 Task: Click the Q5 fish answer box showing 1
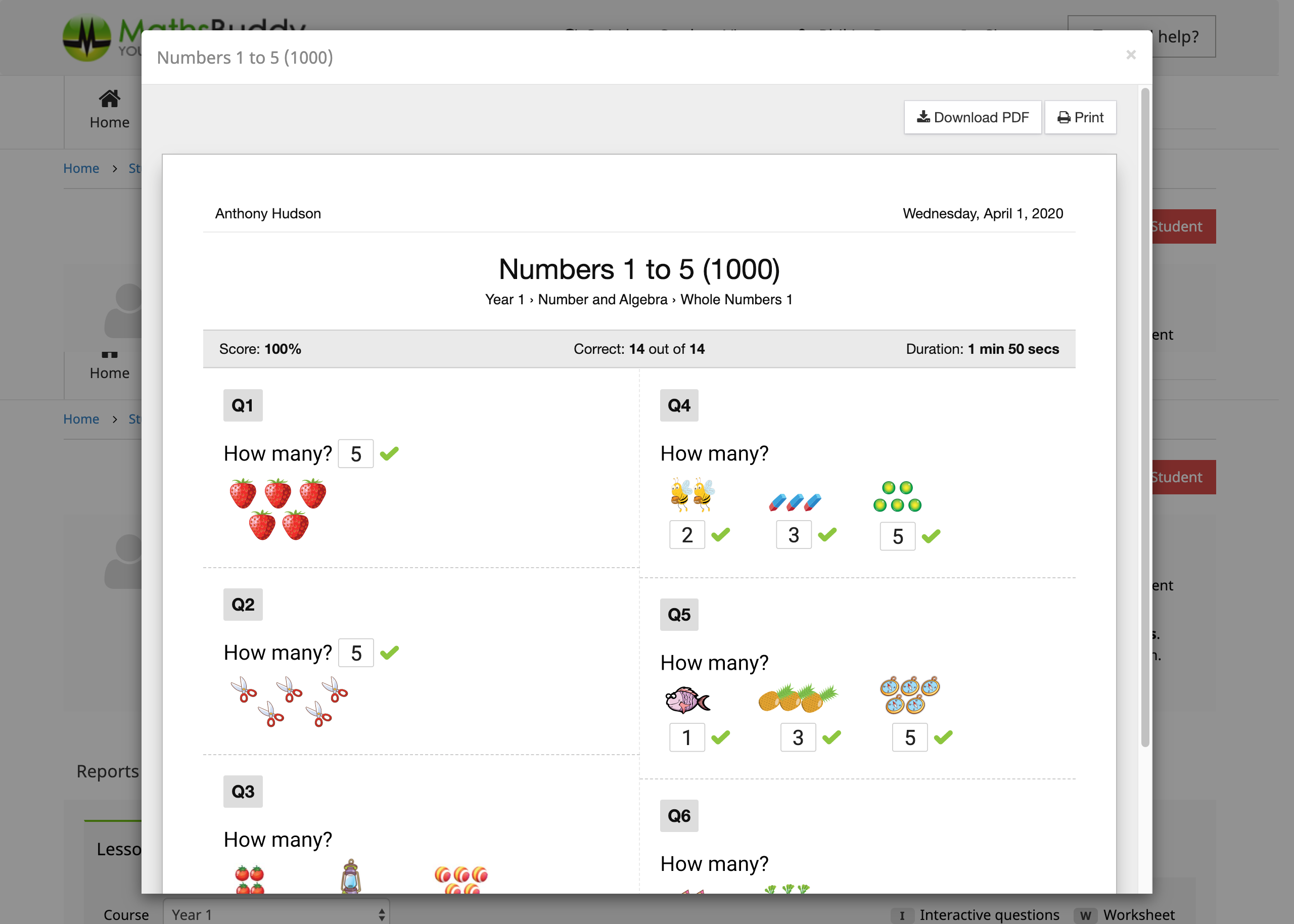click(x=686, y=737)
